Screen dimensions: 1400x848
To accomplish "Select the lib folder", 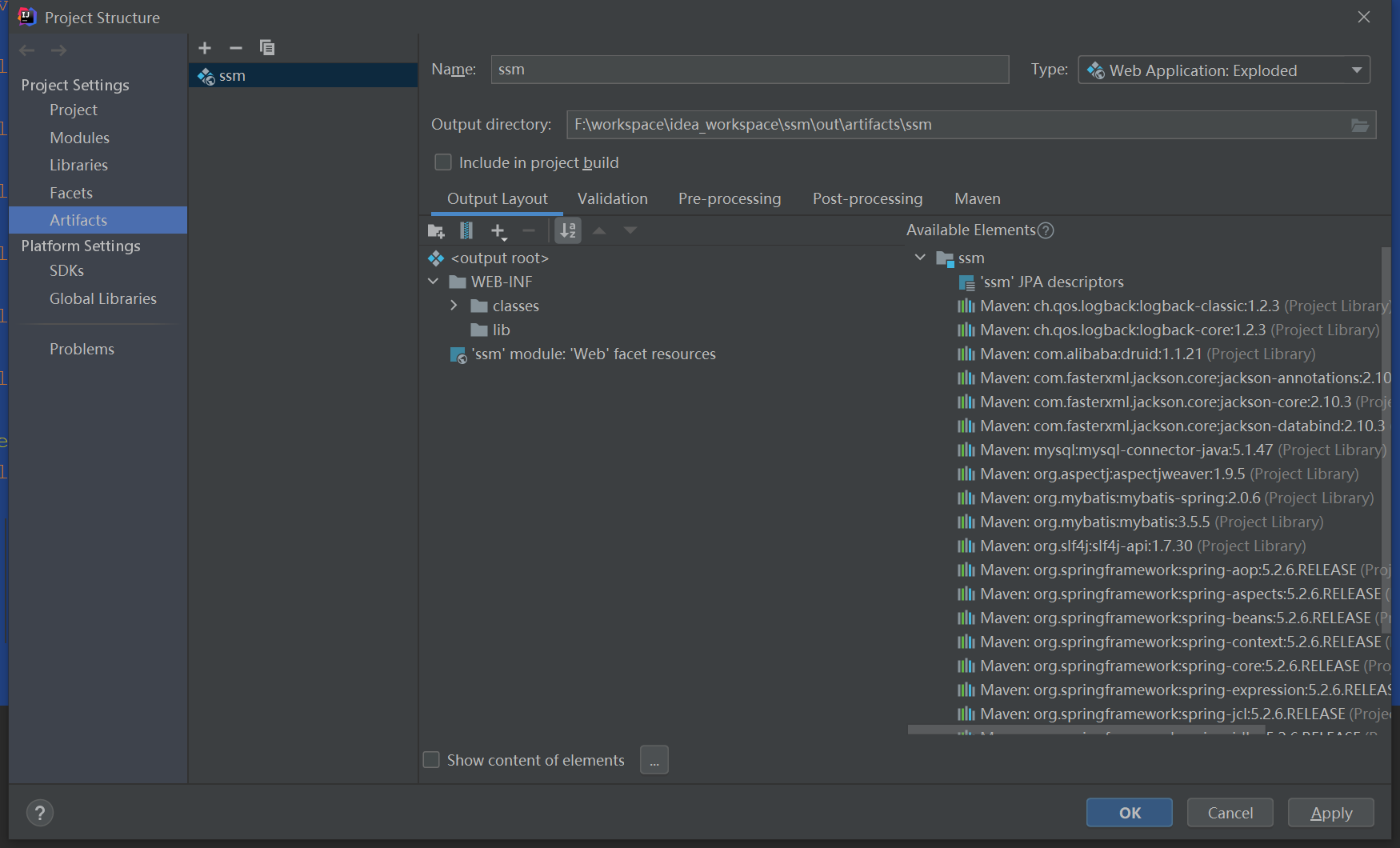I will [490, 330].
